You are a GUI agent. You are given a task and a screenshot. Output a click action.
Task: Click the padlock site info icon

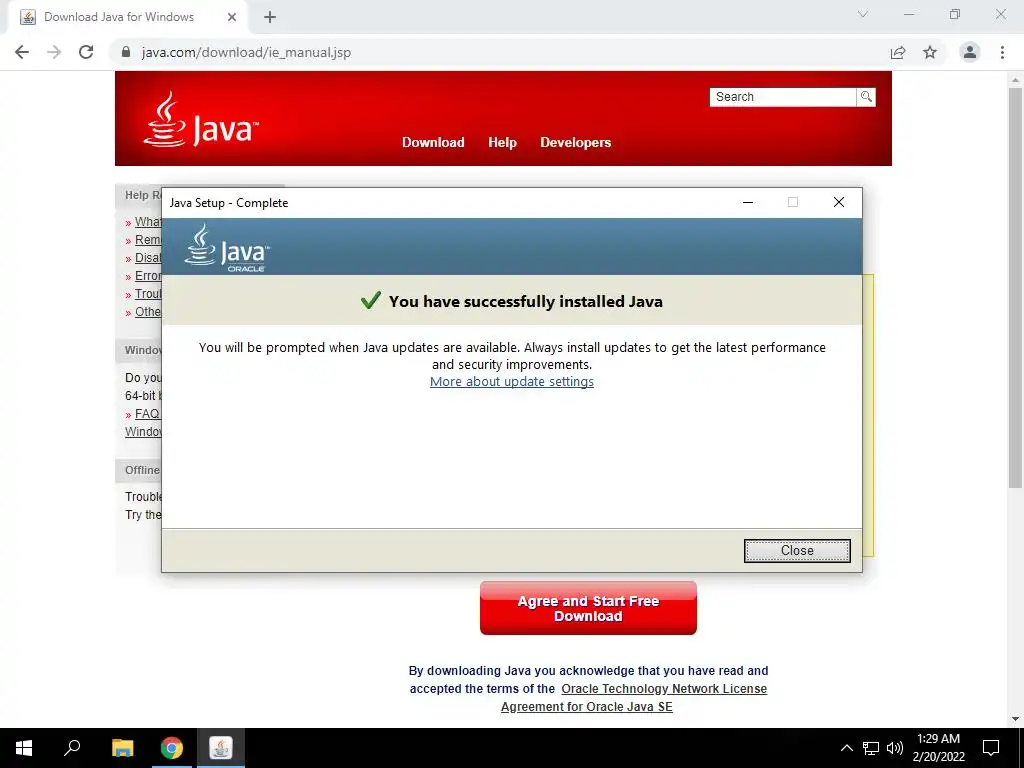point(126,52)
